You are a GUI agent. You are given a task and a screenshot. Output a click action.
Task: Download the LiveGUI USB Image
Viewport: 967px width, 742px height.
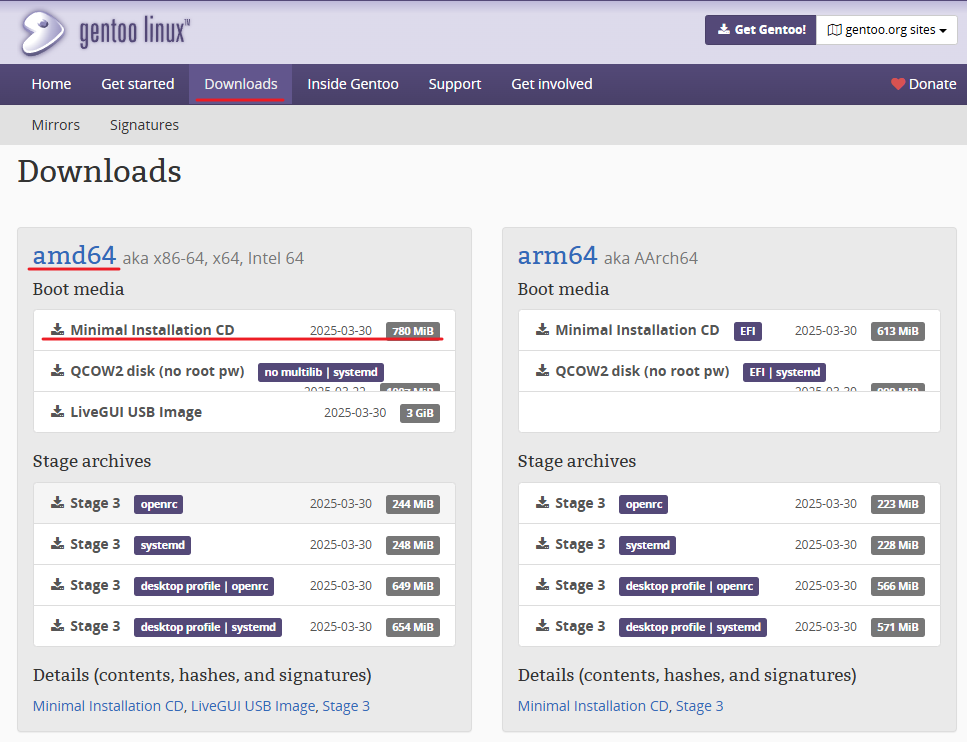tap(136, 412)
